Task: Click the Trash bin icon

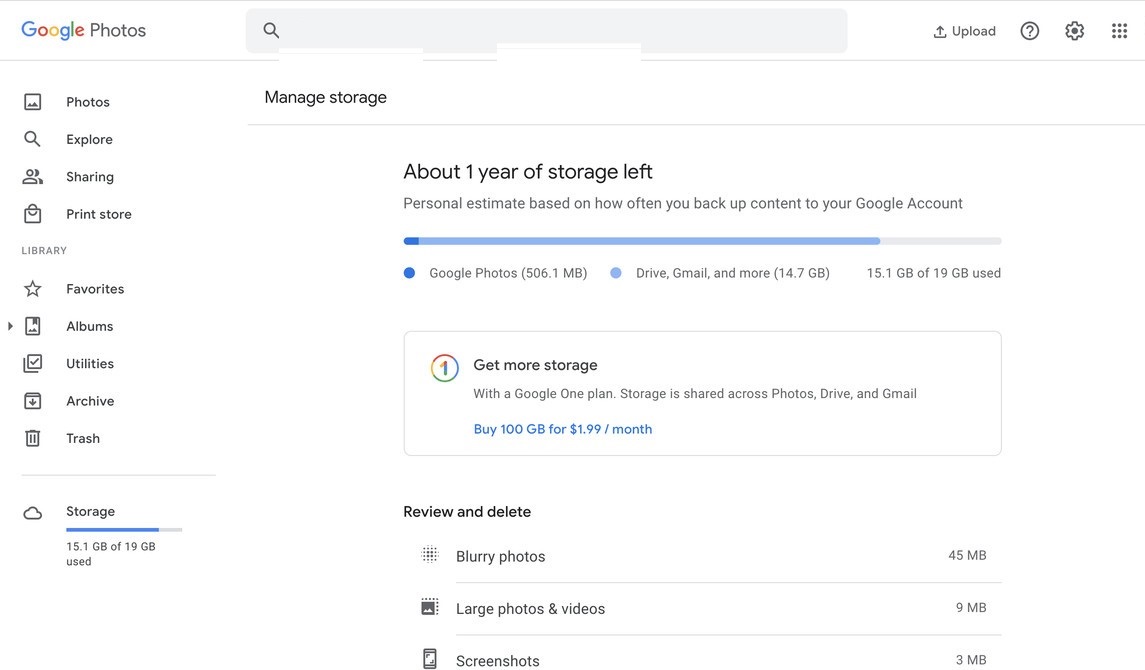Action: (x=33, y=438)
